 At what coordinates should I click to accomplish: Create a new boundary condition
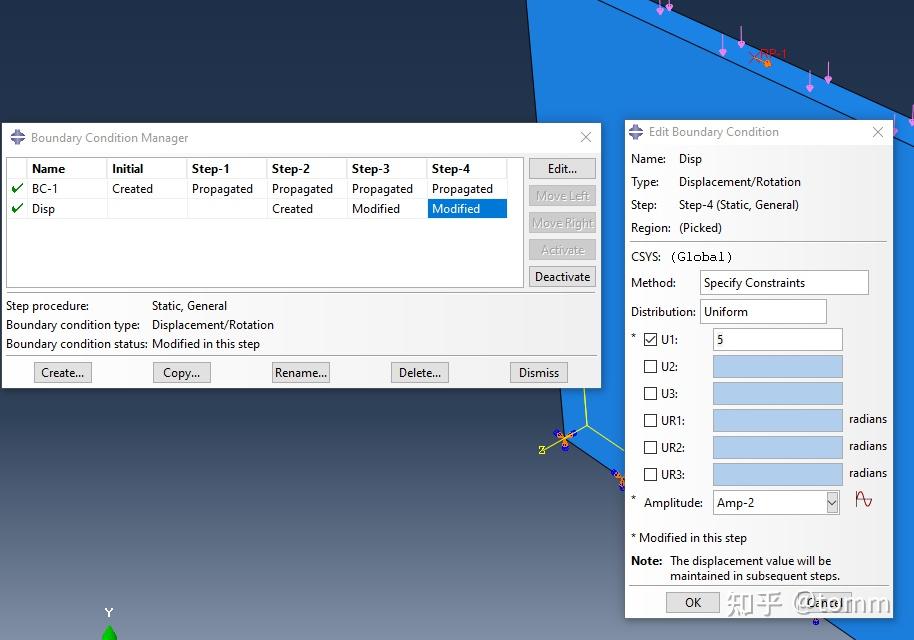click(x=62, y=372)
